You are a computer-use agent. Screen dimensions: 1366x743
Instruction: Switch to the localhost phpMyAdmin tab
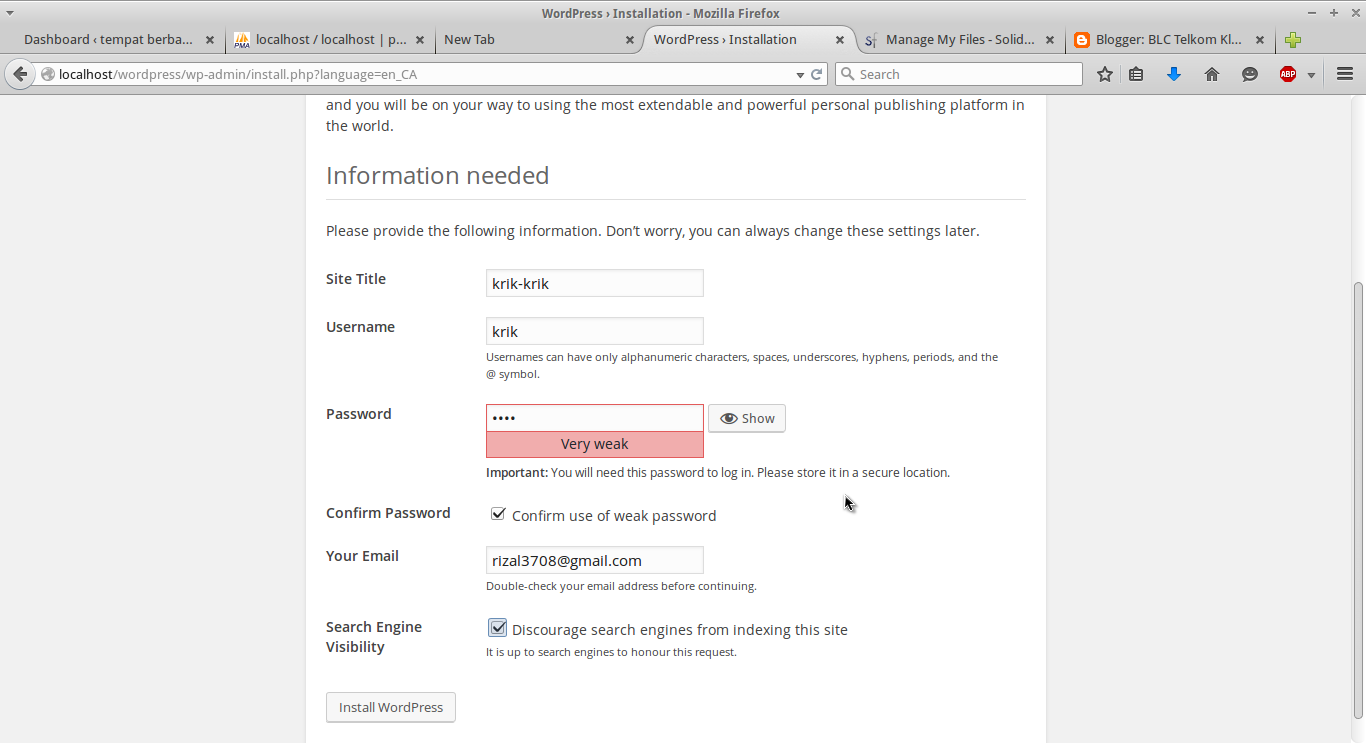click(x=328, y=40)
